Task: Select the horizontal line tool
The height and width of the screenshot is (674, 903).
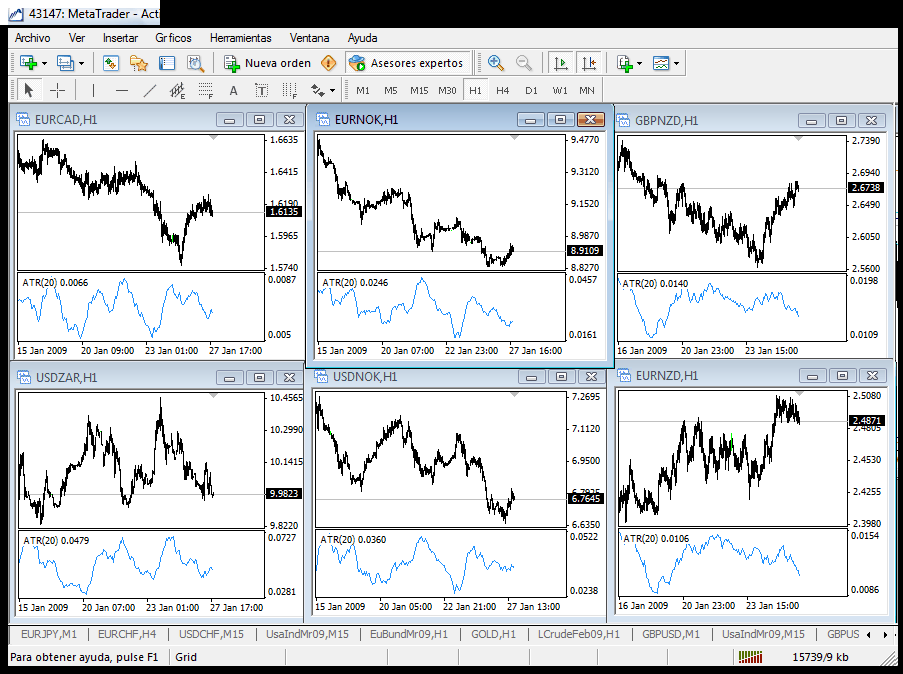Action: click(x=122, y=90)
